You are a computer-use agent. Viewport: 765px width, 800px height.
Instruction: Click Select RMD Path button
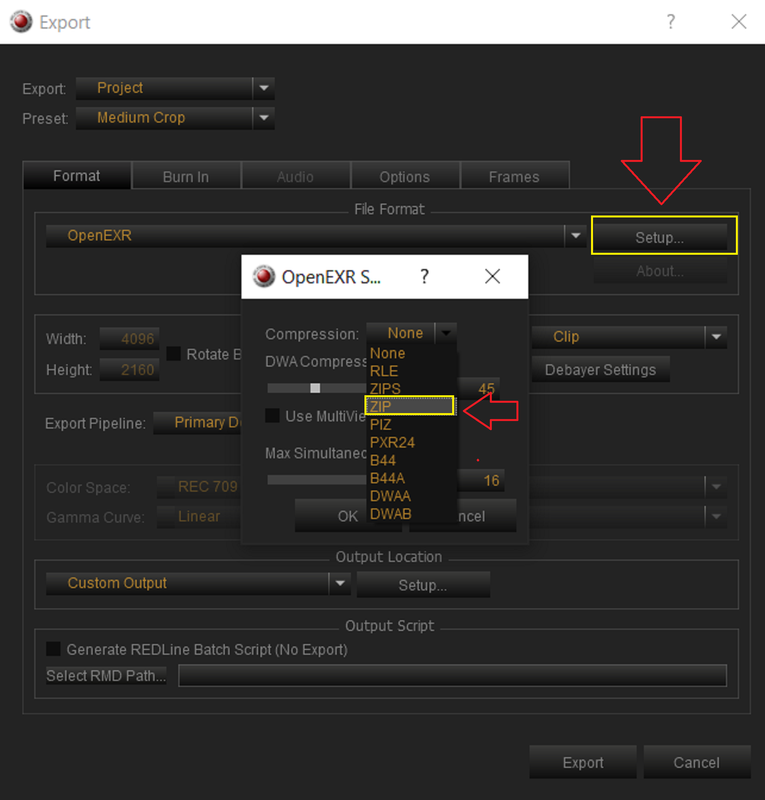pyautogui.click(x=106, y=676)
